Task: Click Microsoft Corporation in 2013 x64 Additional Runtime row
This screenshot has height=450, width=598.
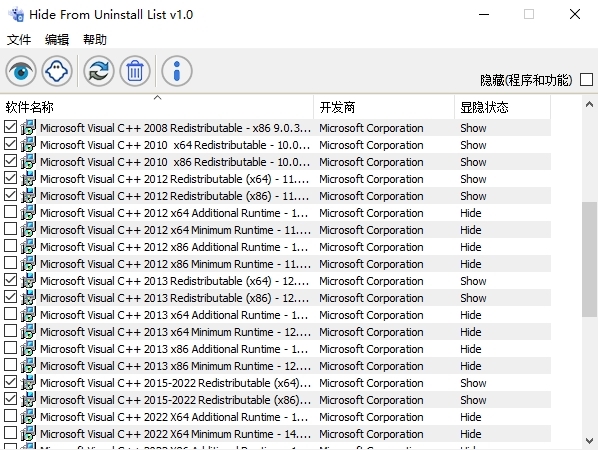Action: (x=371, y=315)
